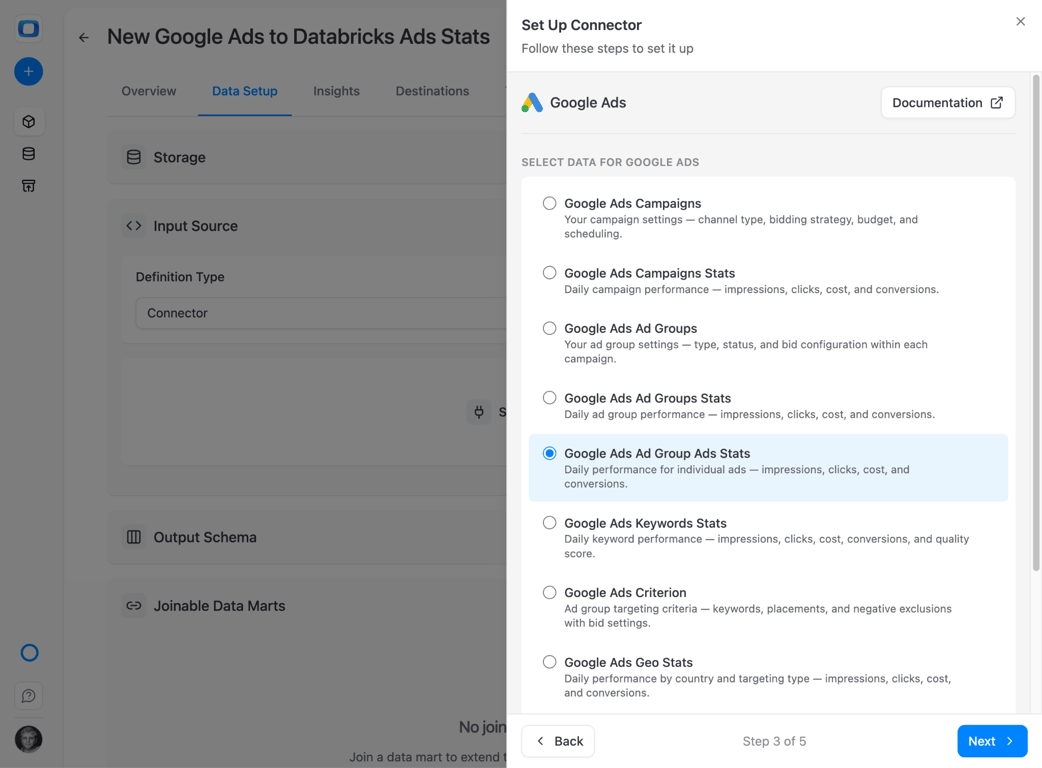
Task: Switch to the Data Setup tab
Action: tap(245, 91)
